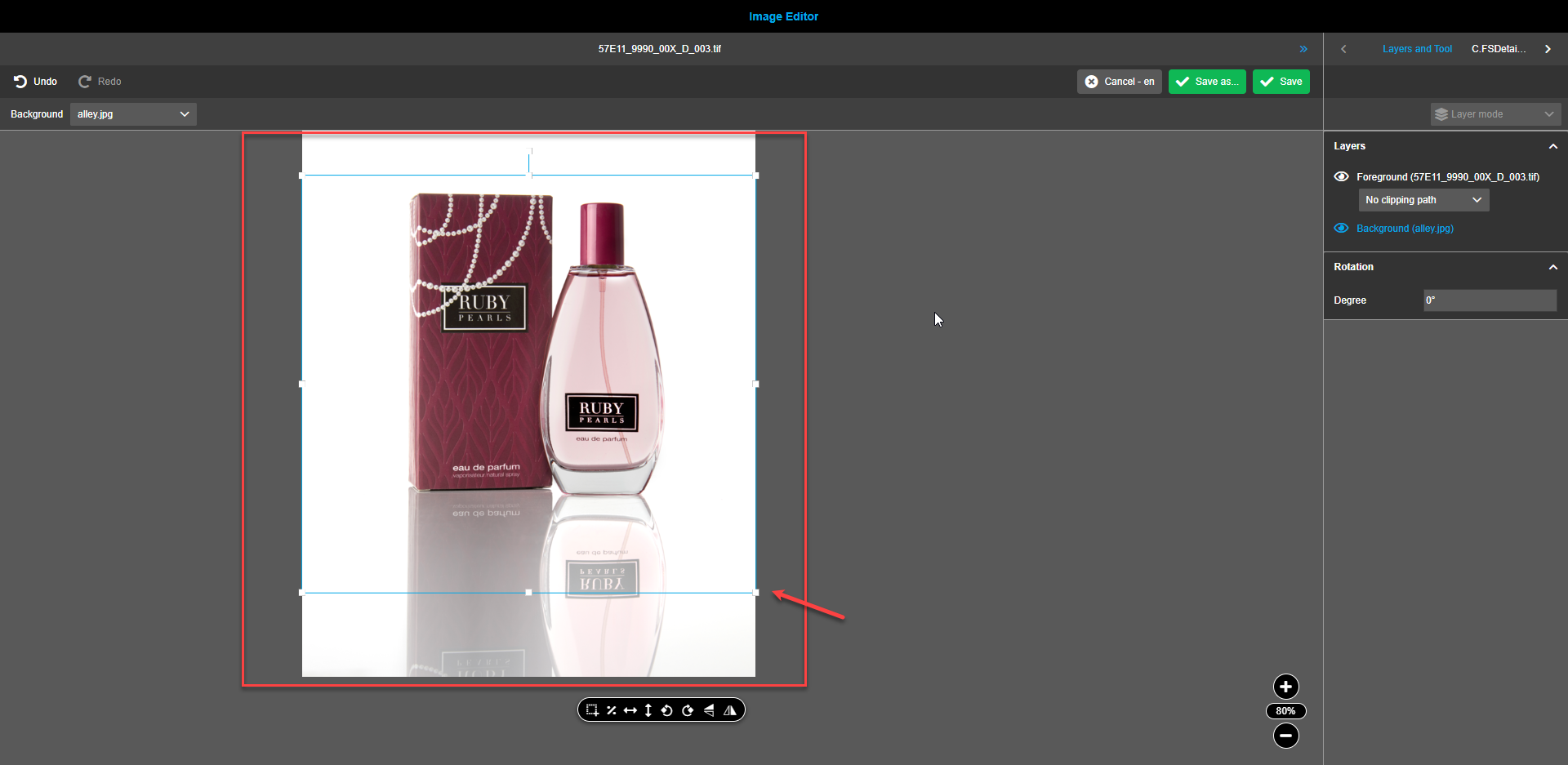Image resolution: width=1568 pixels, height=765 pixels.
Task: Switch to the C.FSDetai tab
Action: (1499, 48)
